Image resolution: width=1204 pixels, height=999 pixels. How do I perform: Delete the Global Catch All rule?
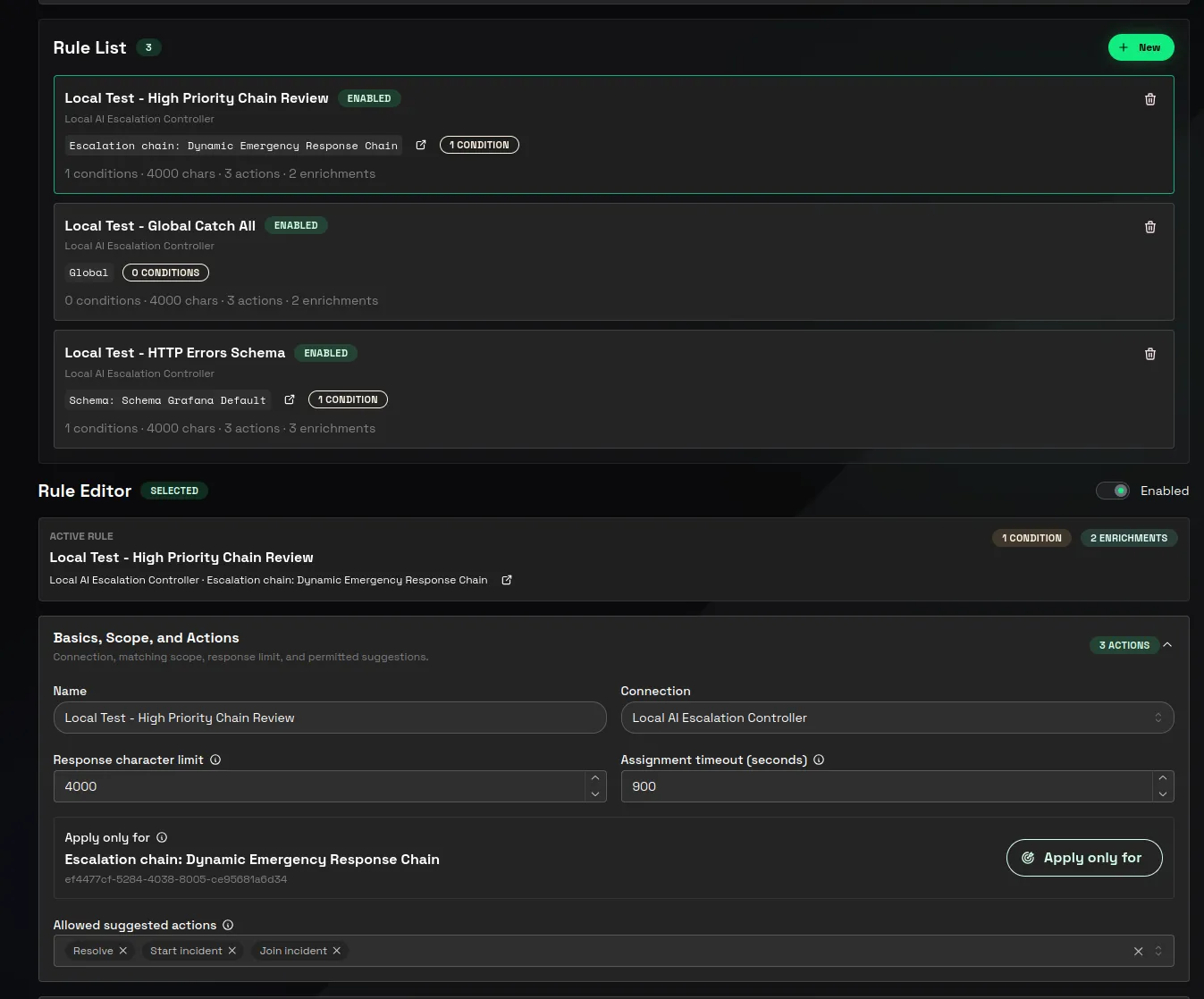pyautogui.click(x=1150, y=227)
